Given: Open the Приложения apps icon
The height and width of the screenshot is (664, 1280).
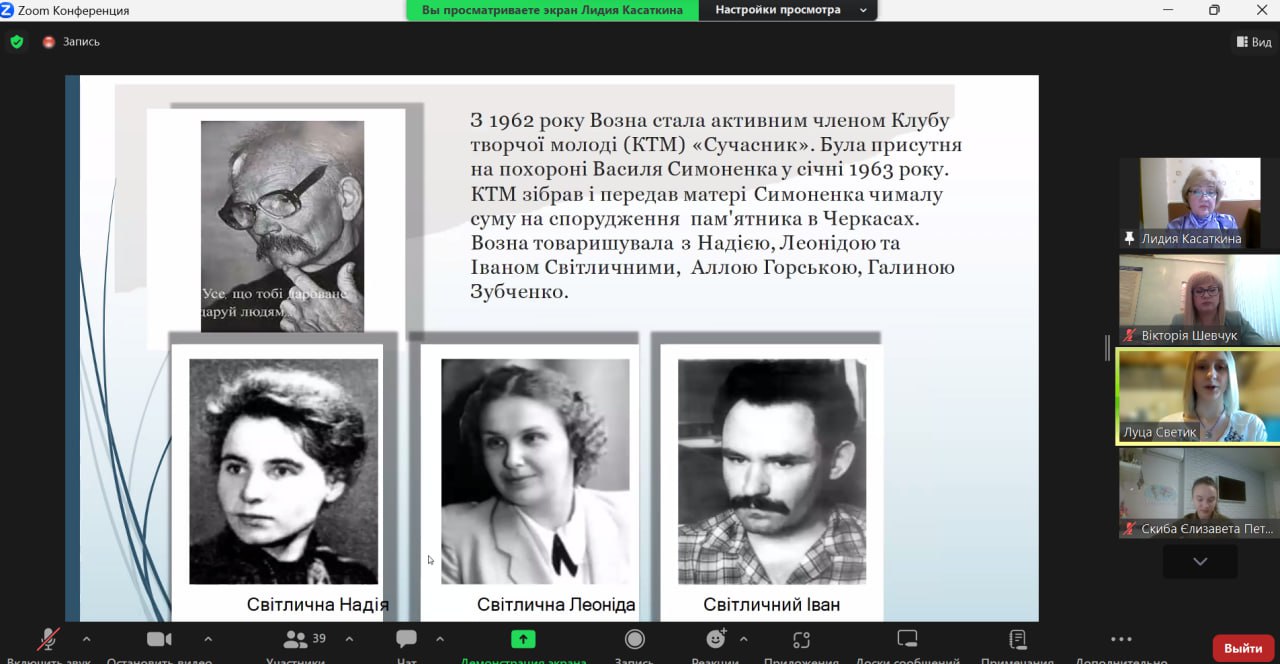Looking at the screenshot, I should pyautogui.click(x=801, y=639).
